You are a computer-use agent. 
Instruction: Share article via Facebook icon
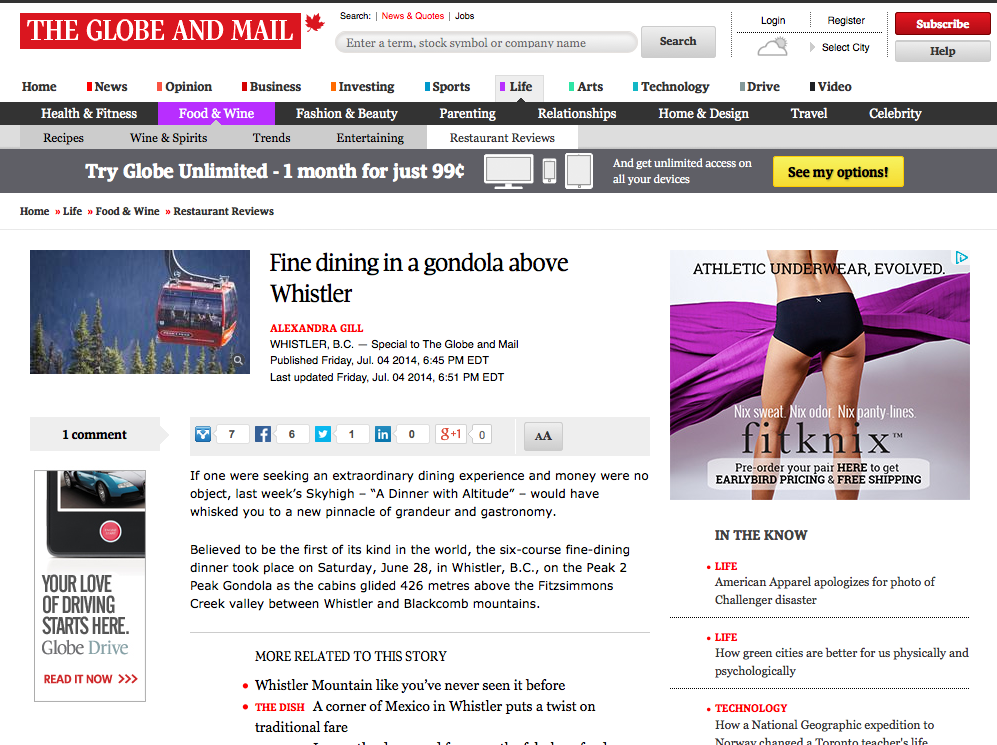pyautogui.click(x=263, y=434)
